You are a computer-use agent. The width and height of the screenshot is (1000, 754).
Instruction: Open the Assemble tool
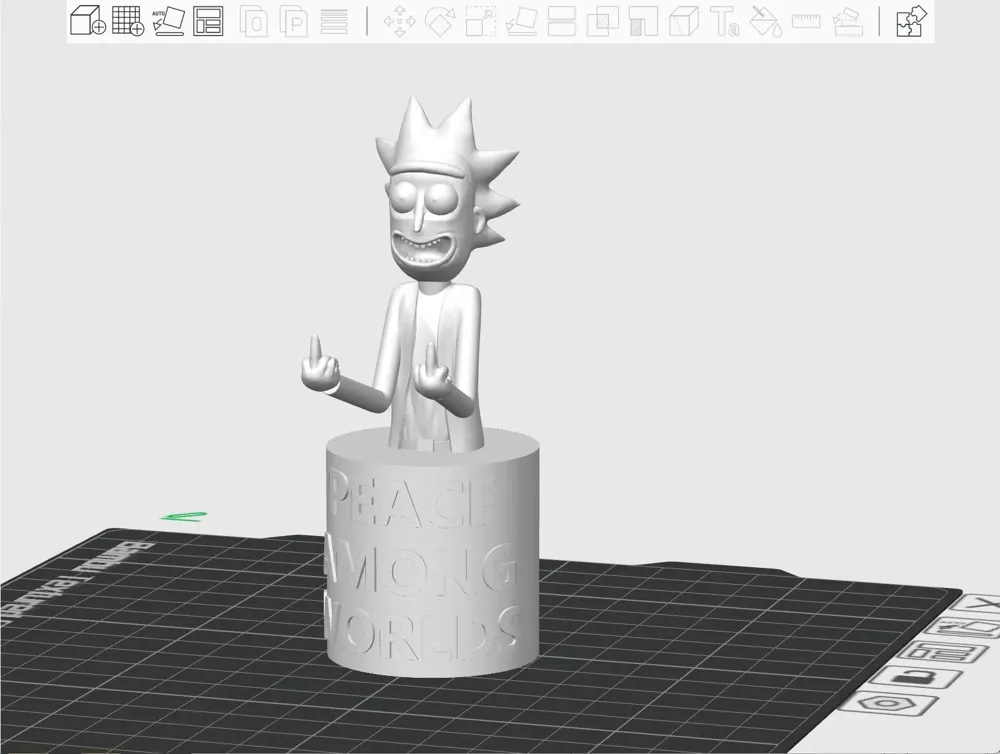[x=848, y=22]
